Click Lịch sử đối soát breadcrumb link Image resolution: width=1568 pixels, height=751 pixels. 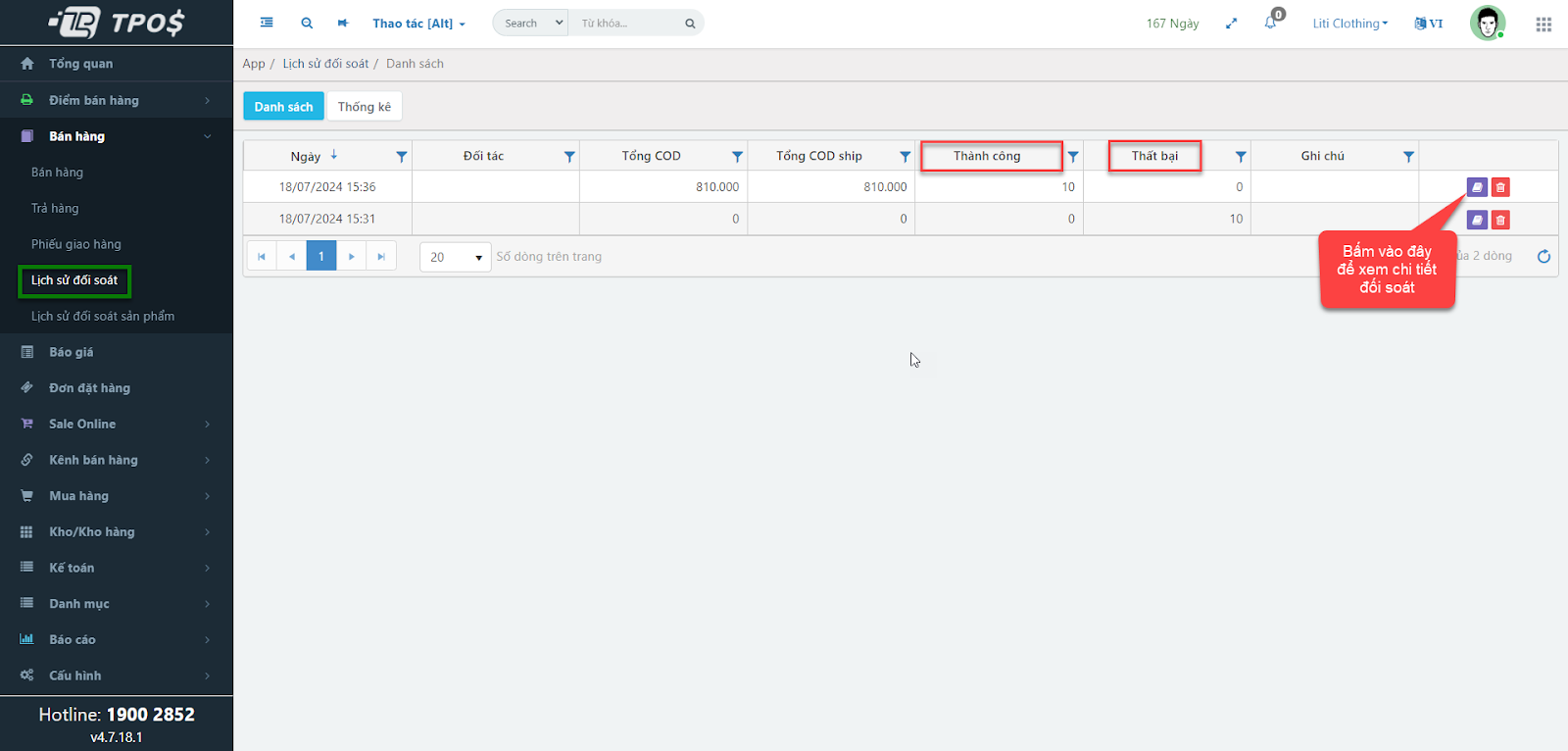(325, 64)
